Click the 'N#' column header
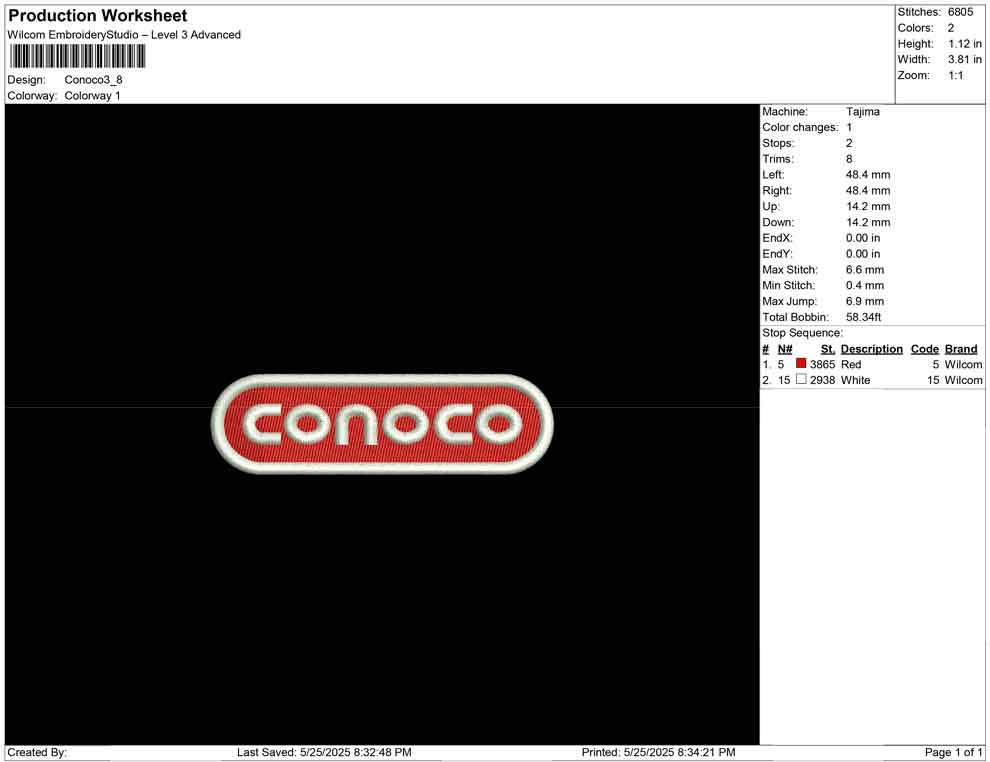Image resolution: width=990 pixels, height=762 pixels. point(785,349)
